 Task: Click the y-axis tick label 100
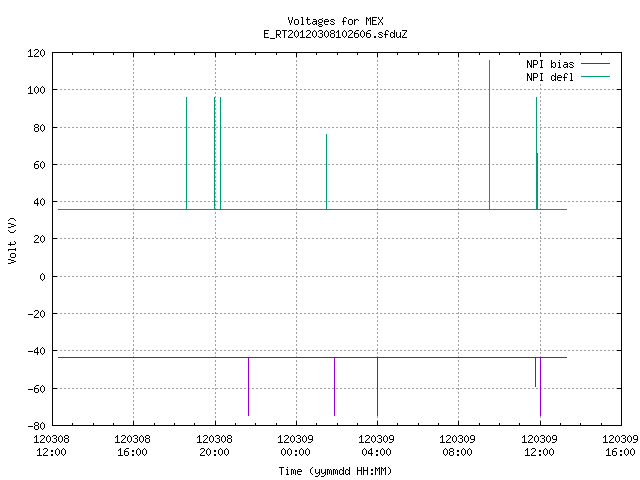pos(36,90)
